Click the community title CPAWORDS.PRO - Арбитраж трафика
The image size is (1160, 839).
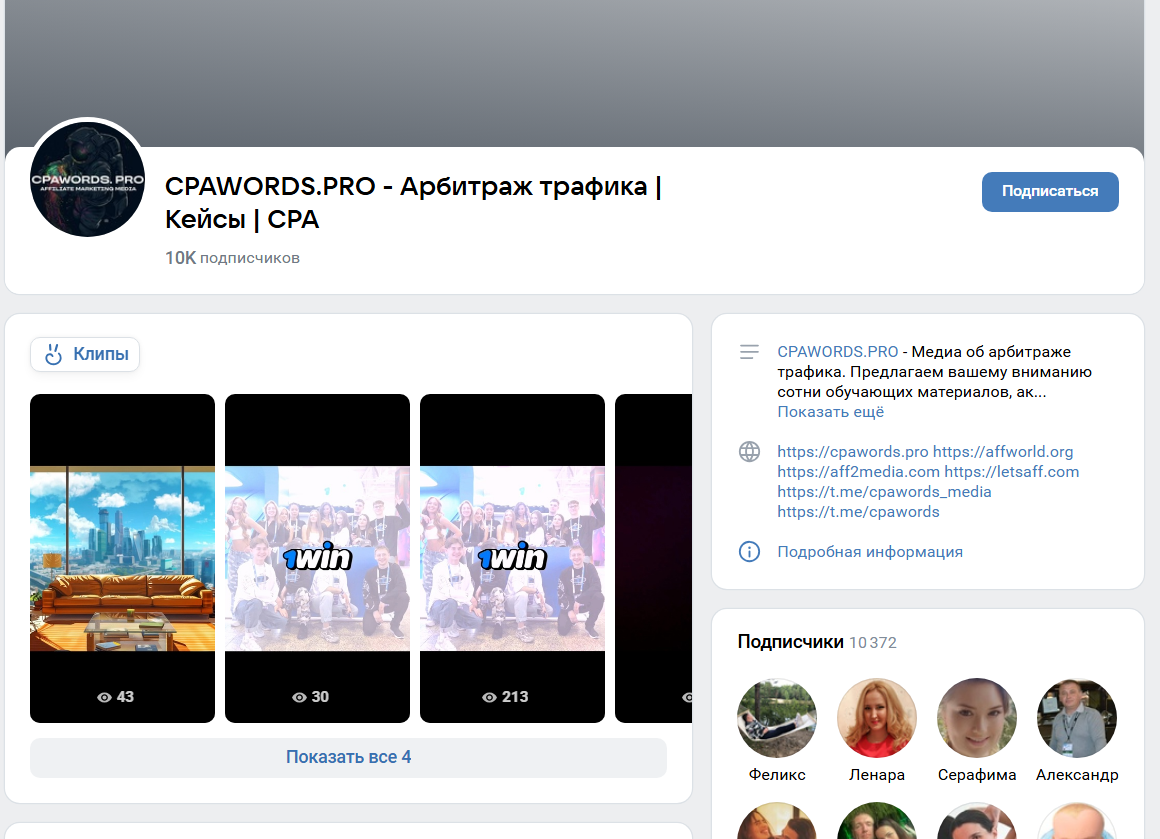tap(413, 203)
